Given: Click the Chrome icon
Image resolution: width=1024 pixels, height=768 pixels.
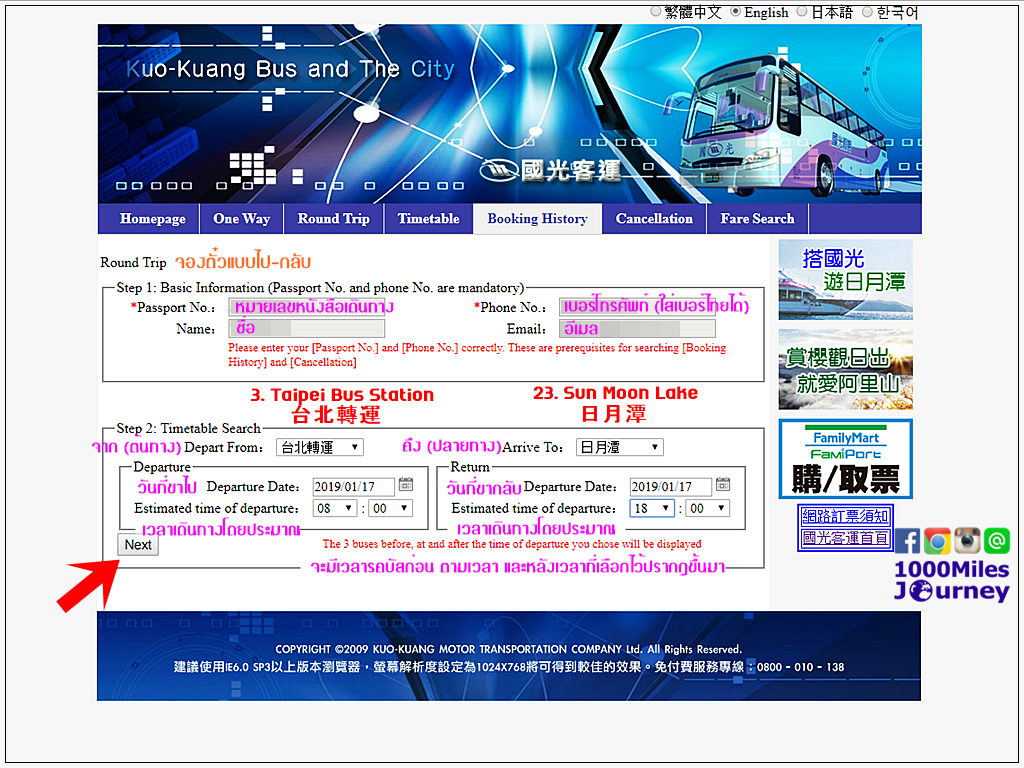Looking at the screenshot, I should click(937, 541).
